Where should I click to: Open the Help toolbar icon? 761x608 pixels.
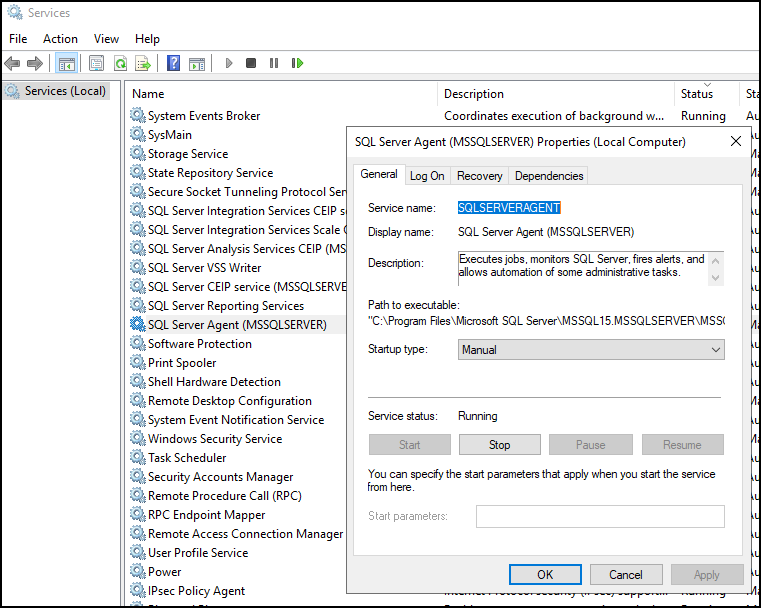point(173,63)
